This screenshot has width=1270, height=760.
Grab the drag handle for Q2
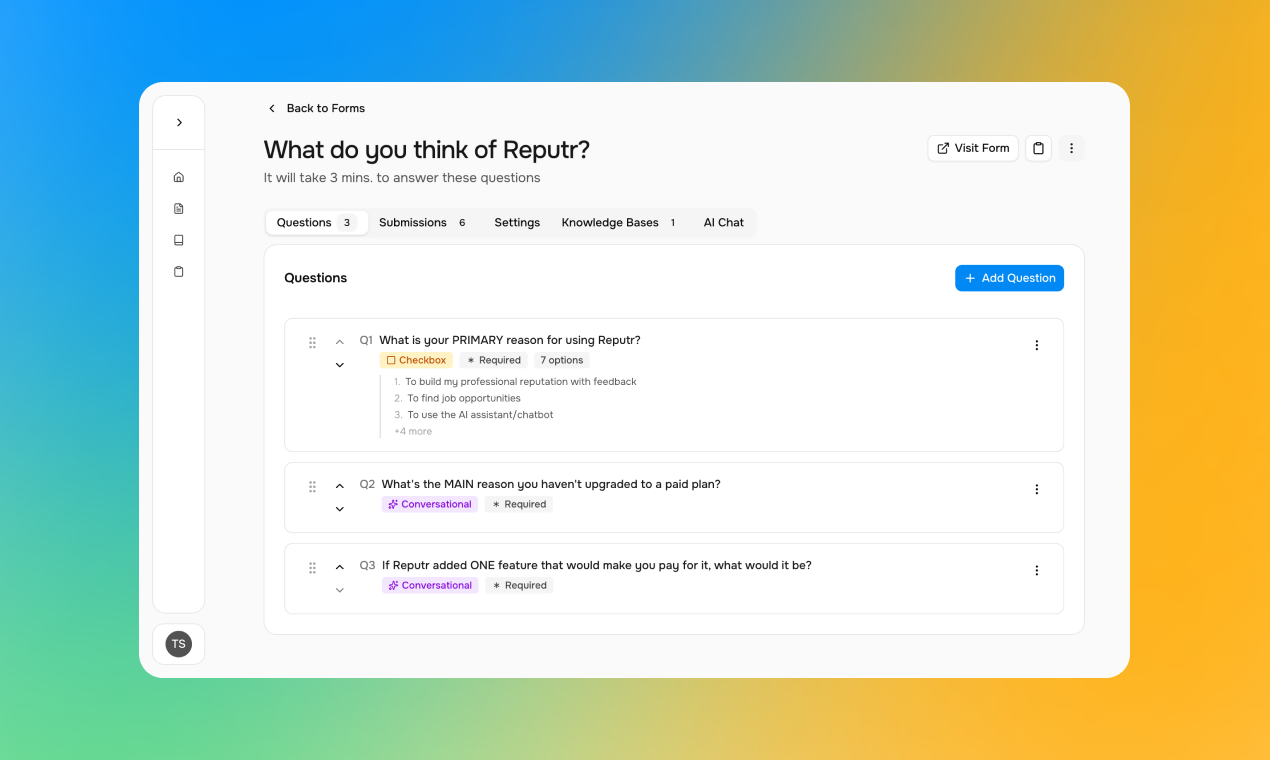(312, 486)
